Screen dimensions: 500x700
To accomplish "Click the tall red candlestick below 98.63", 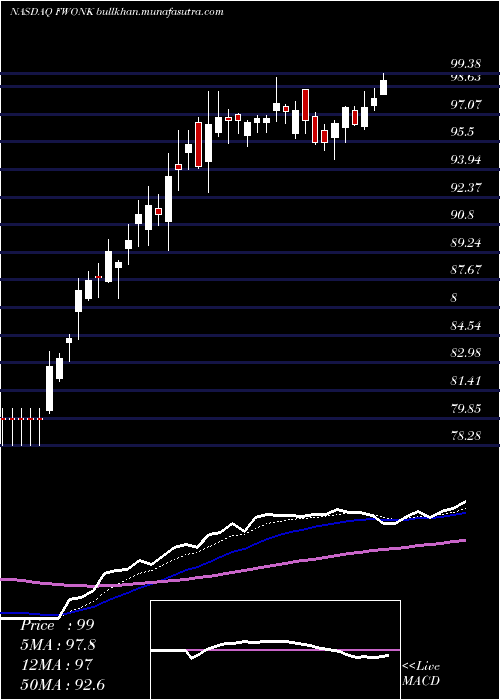I will (x=305, y=105).
